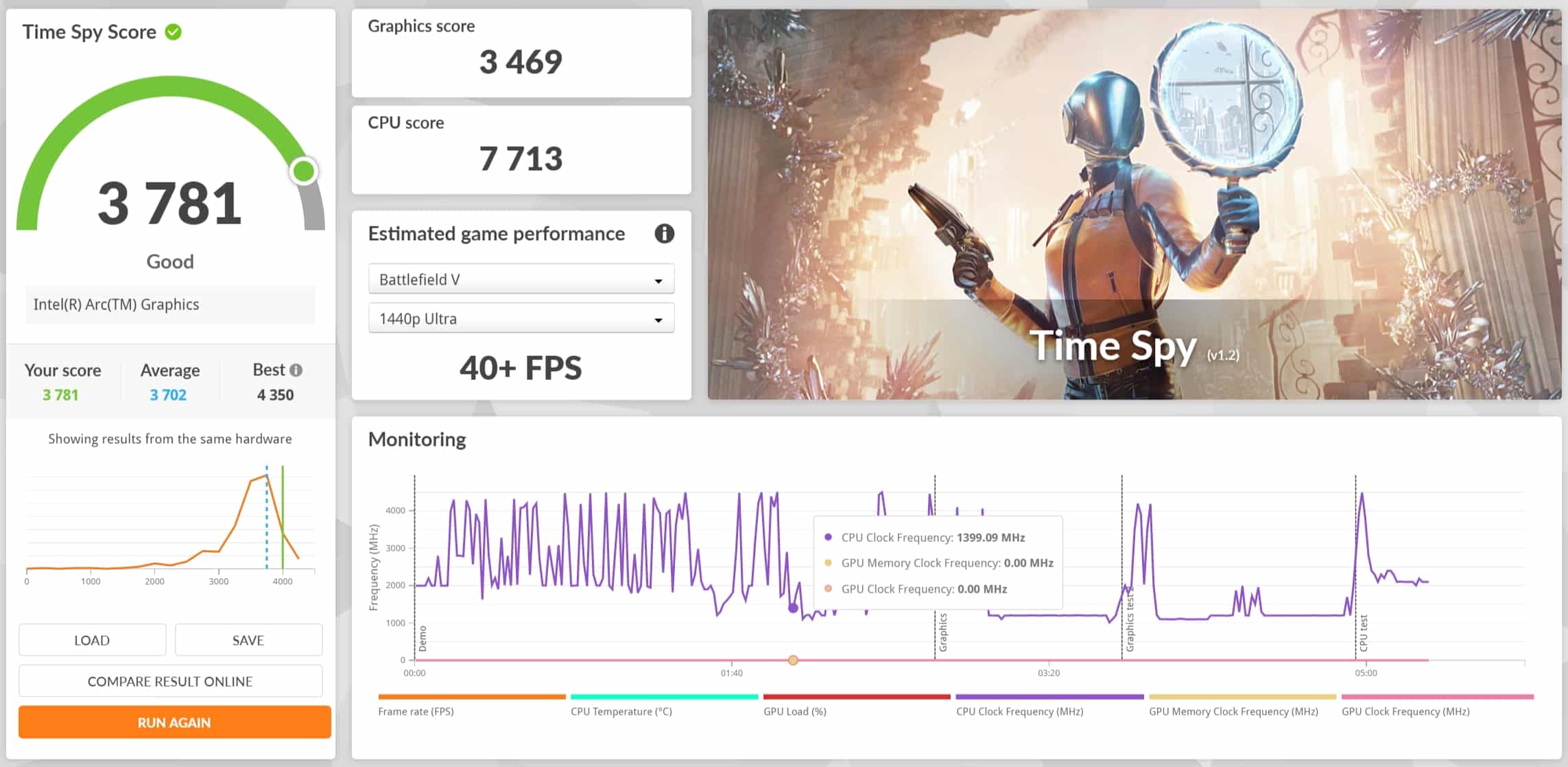1568x767 pixels.
Task: Toggle CPU Clock Frequency legend series
Action: coord(1019,711)
